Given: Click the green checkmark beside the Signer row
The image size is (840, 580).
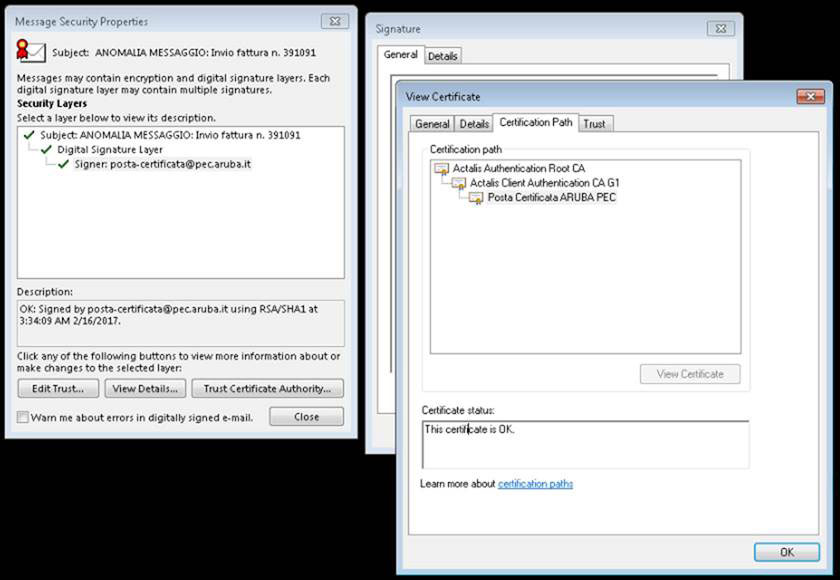Looking at the screenshot, I should [x=63, y=164].
